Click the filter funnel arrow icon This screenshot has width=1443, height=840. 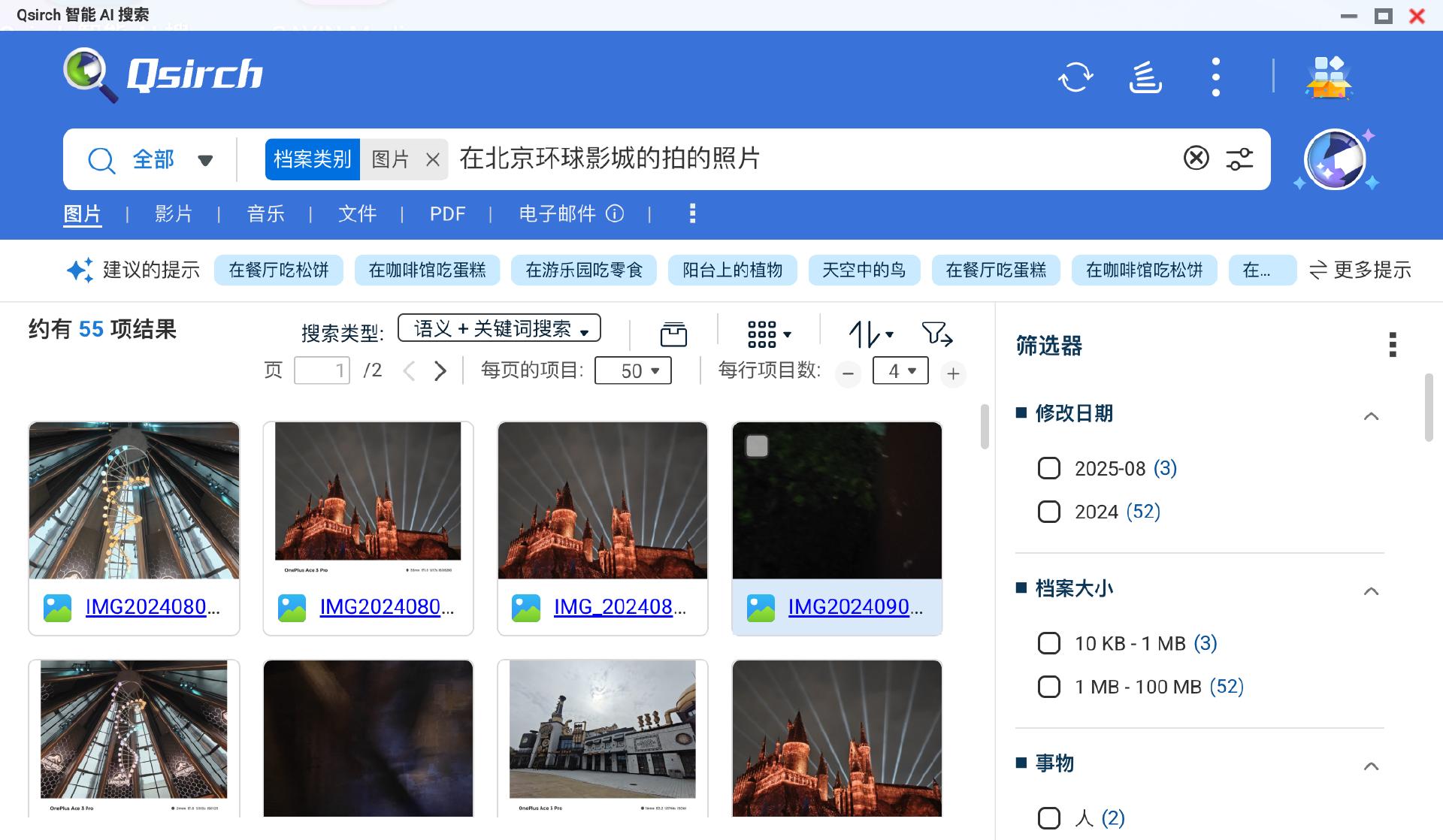936,334
